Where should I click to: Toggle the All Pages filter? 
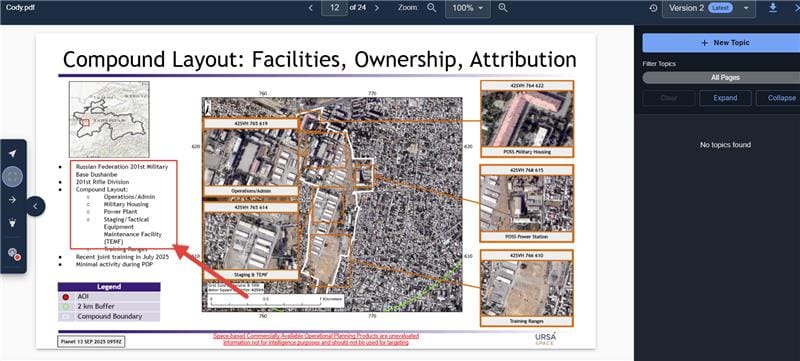pos(721,78)
